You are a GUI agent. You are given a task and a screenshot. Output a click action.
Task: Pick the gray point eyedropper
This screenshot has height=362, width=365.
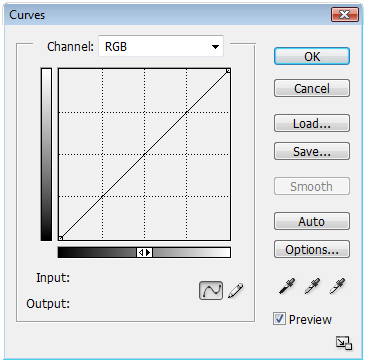pos(312,286)
